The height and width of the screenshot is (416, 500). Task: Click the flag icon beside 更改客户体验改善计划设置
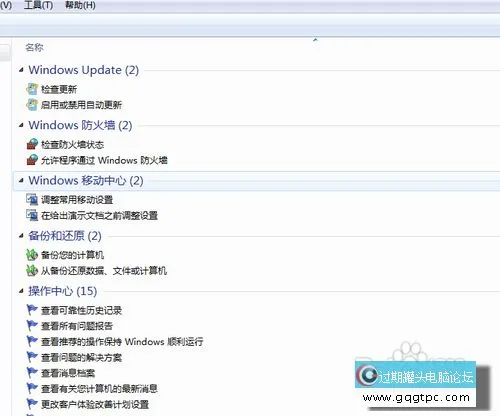pyautogui.click(x=32, y=404)
